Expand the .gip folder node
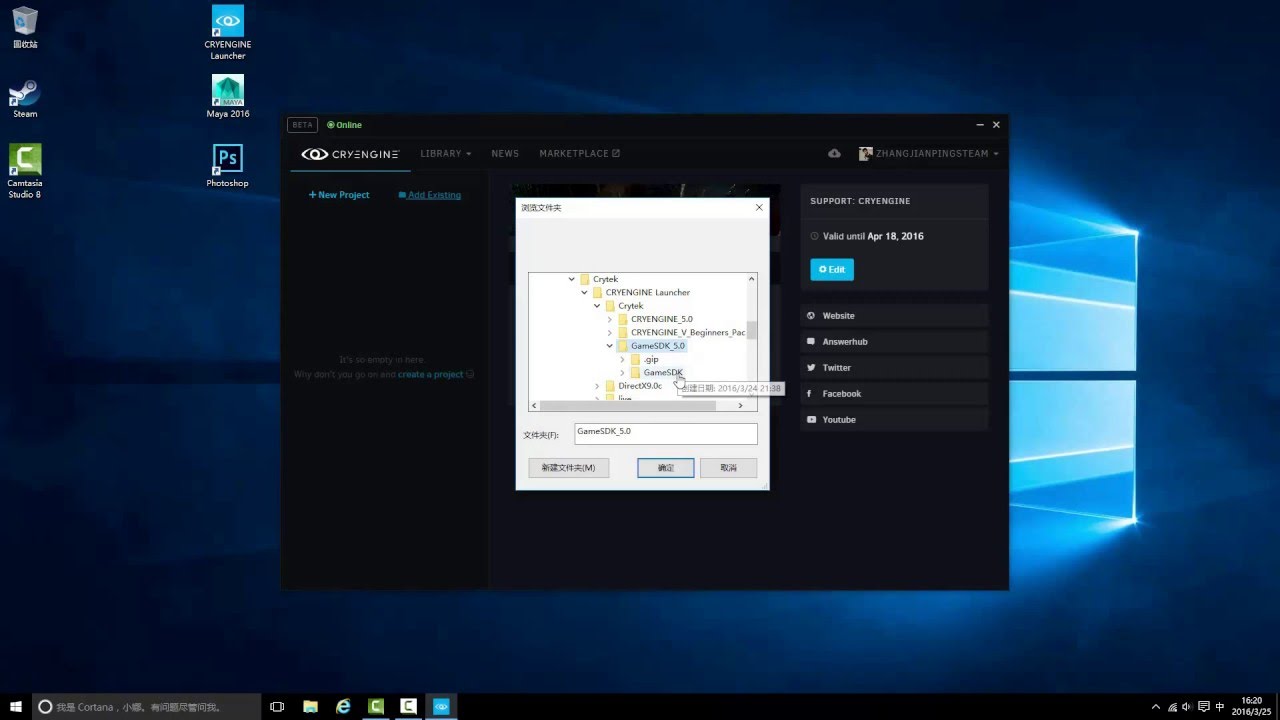The height and width of the screenshot is (720, 1280). point(622,359)
